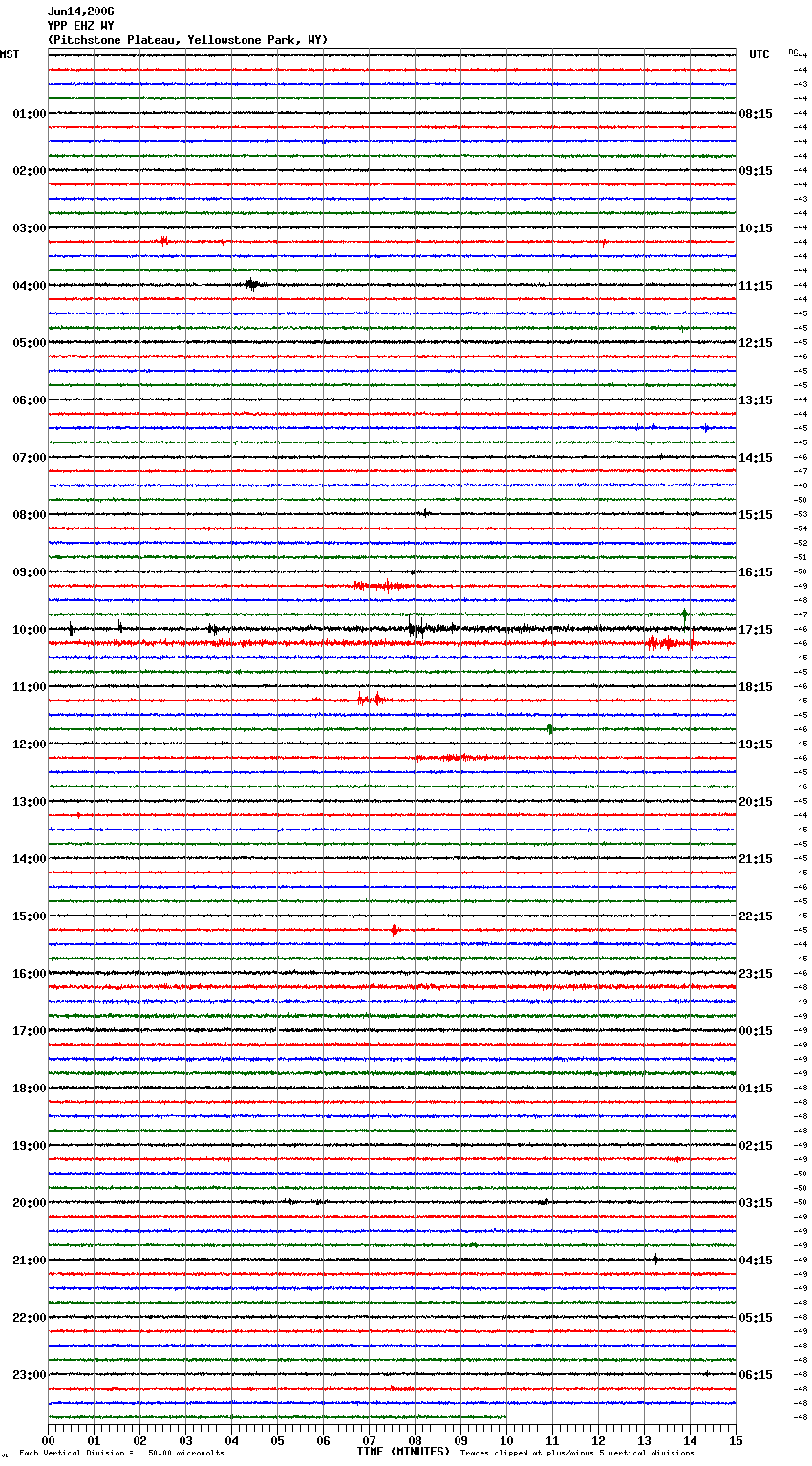Click the 23:15 UTC time label
Screen dimensions: 812x1466
[x=756, y=974]
